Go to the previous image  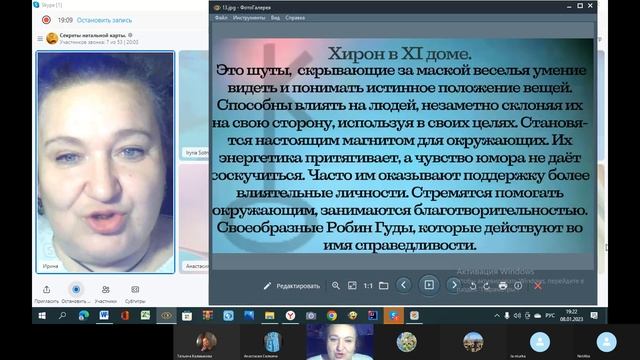click(403, 285)
